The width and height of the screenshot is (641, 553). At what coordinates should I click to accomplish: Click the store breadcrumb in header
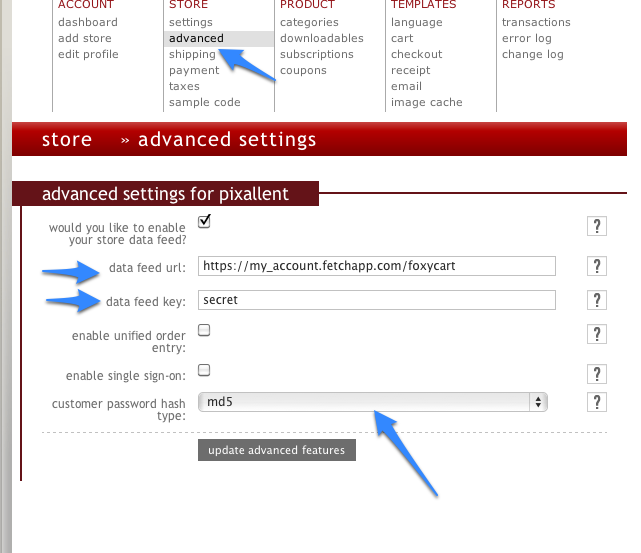coord(67,139)
